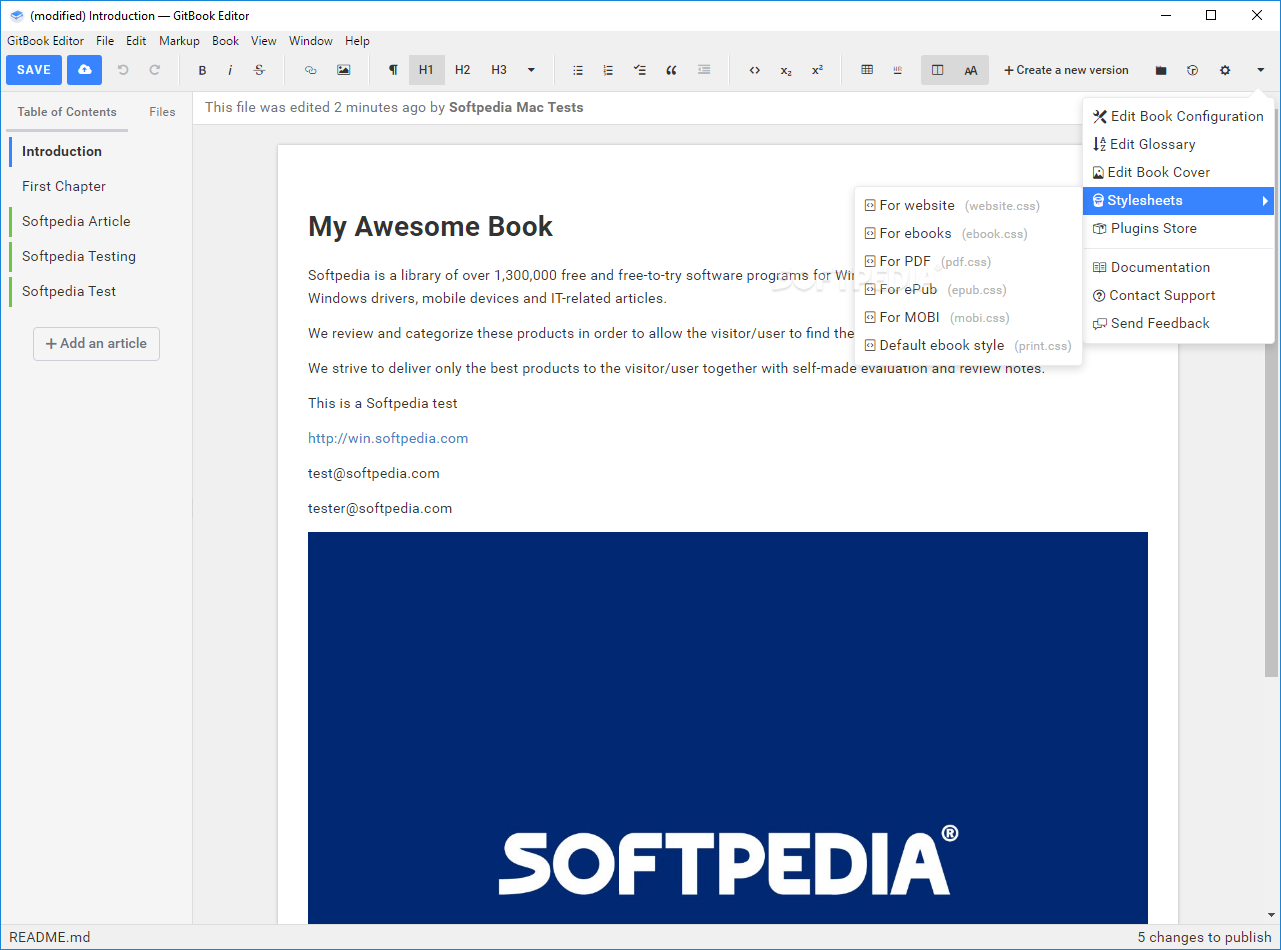Open the Window menu
The image size is (1281, 950).
coord(311,41)
